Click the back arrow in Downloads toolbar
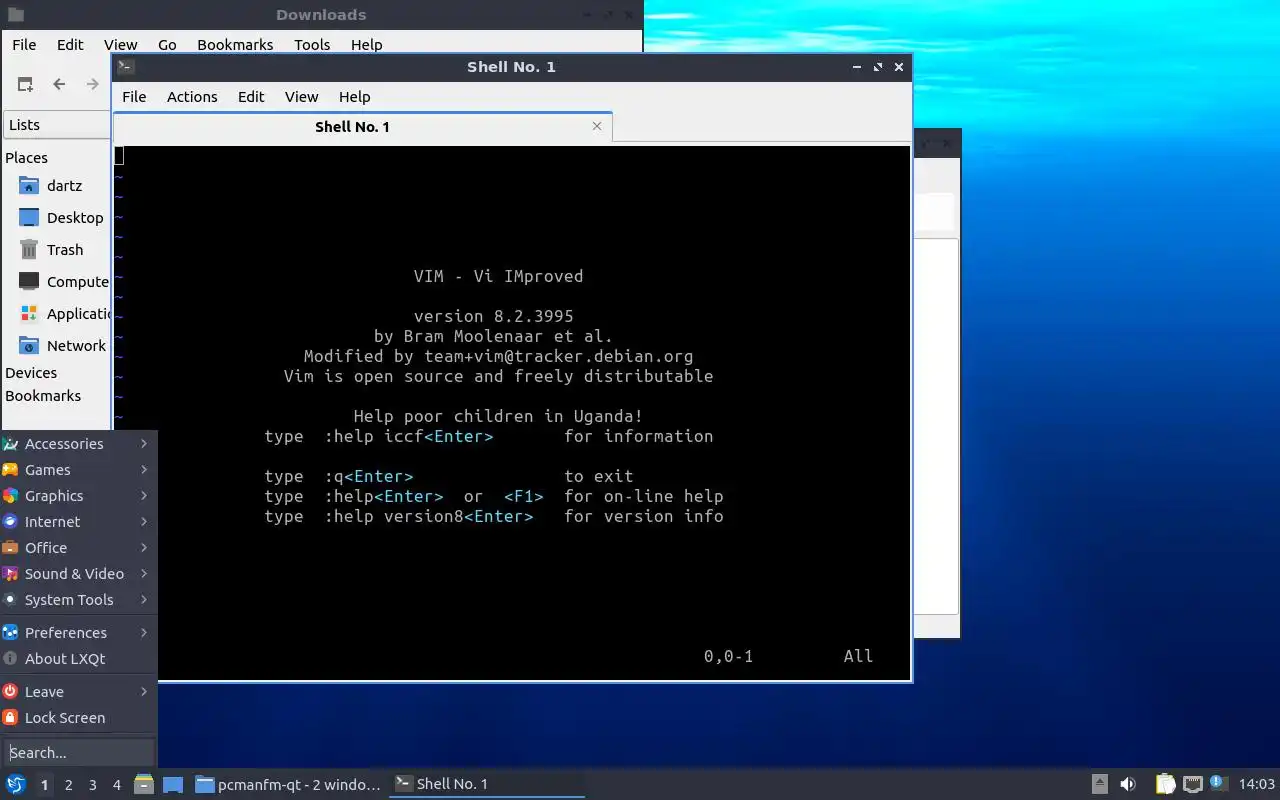 point(59,84)
